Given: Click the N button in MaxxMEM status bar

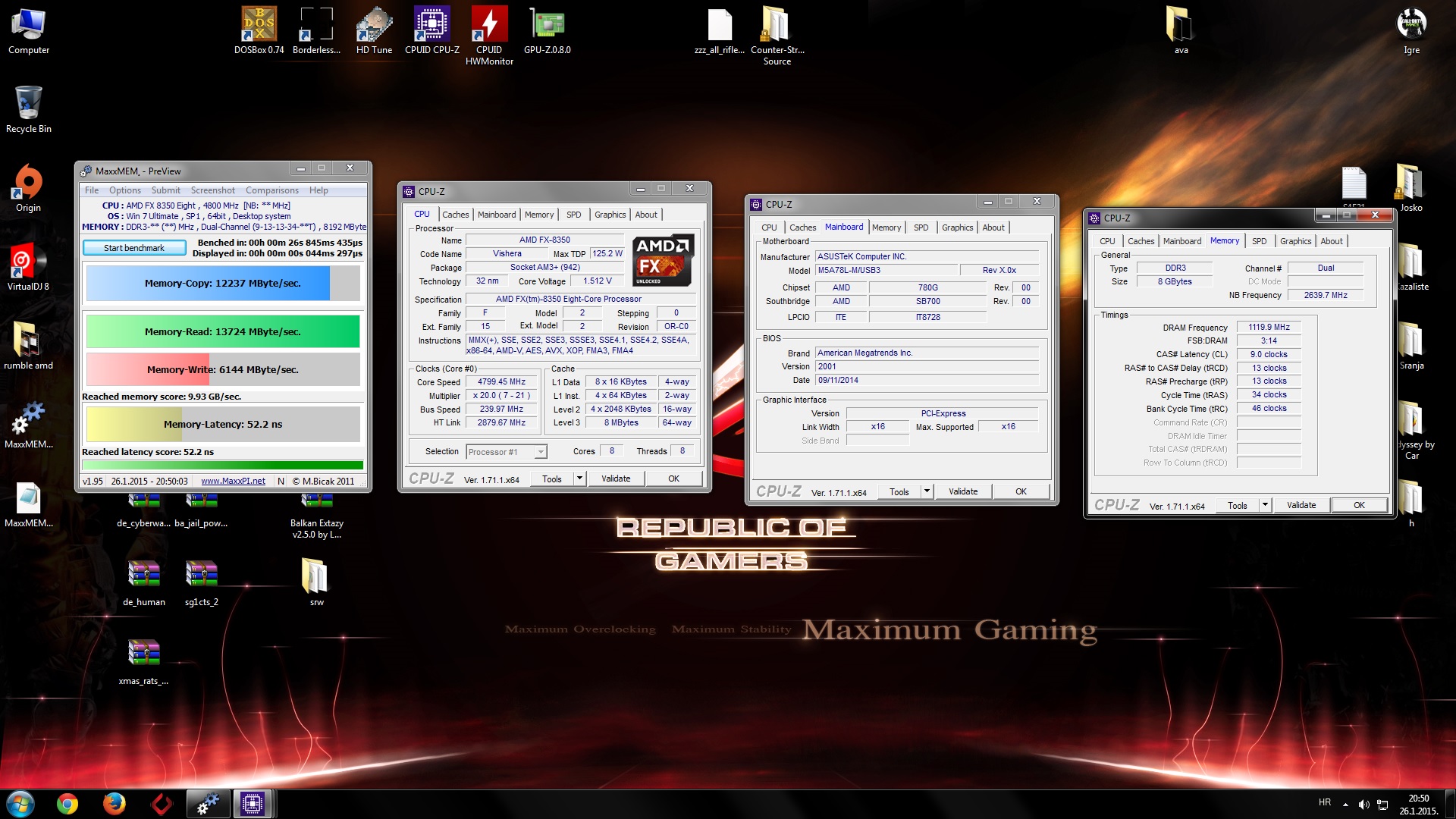Looking at the screenshot, I should click(281, 481).
